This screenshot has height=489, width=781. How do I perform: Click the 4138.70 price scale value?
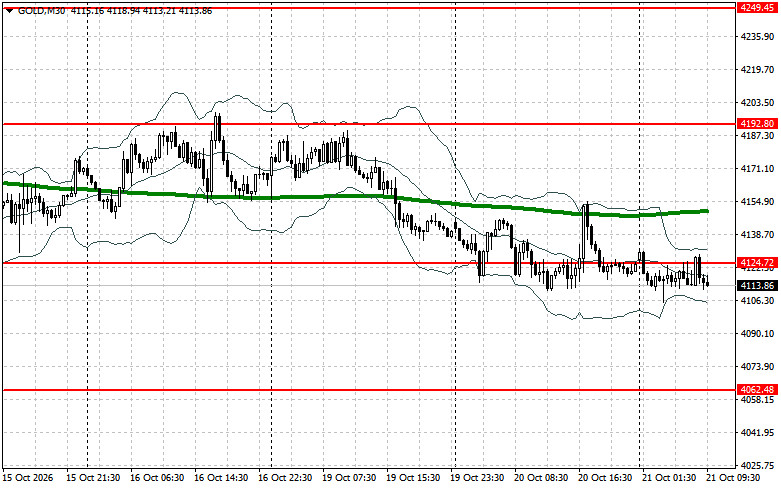tap(757, 235)
